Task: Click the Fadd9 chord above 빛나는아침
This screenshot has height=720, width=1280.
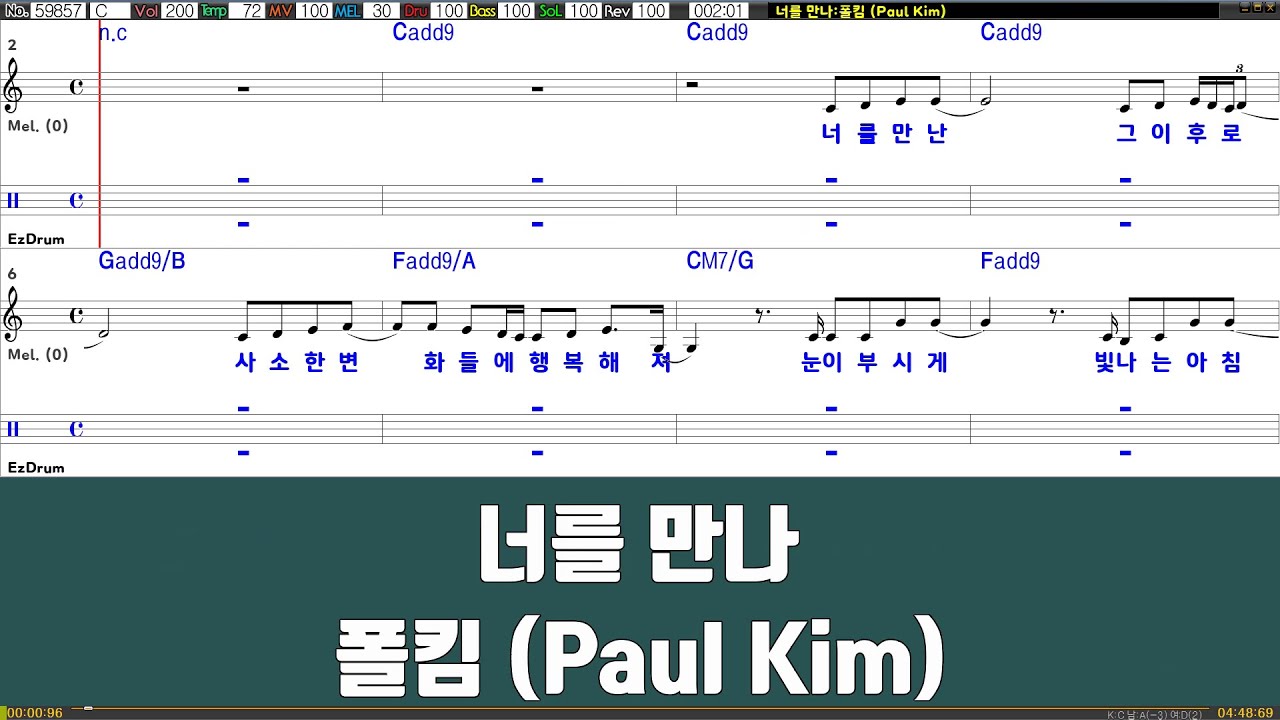Action: (x=1011, y=262)
